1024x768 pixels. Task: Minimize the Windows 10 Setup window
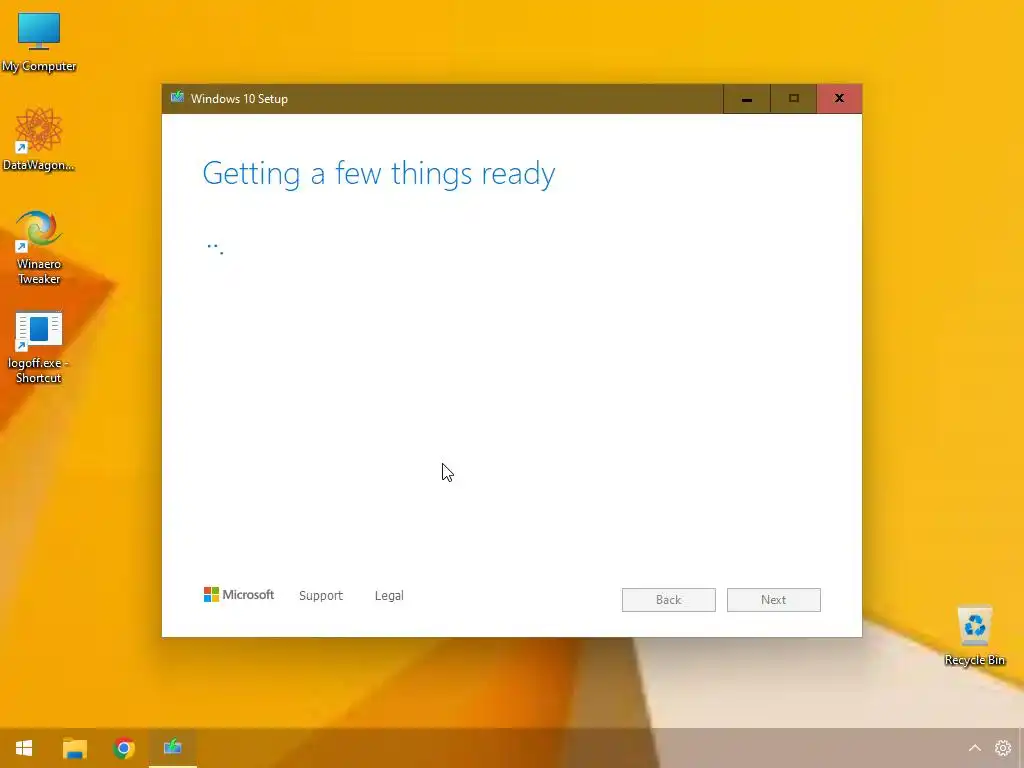(x=746, y=99)
